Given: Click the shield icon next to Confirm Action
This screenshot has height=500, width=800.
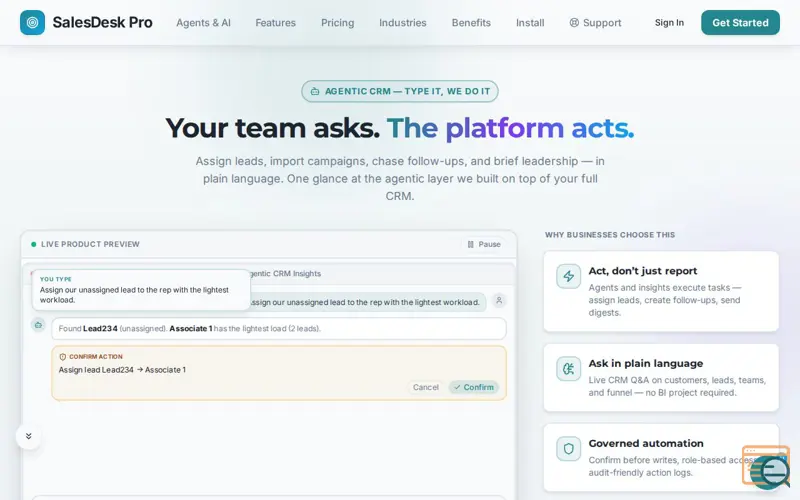Looking at the screenshot, I should [63, 357].
